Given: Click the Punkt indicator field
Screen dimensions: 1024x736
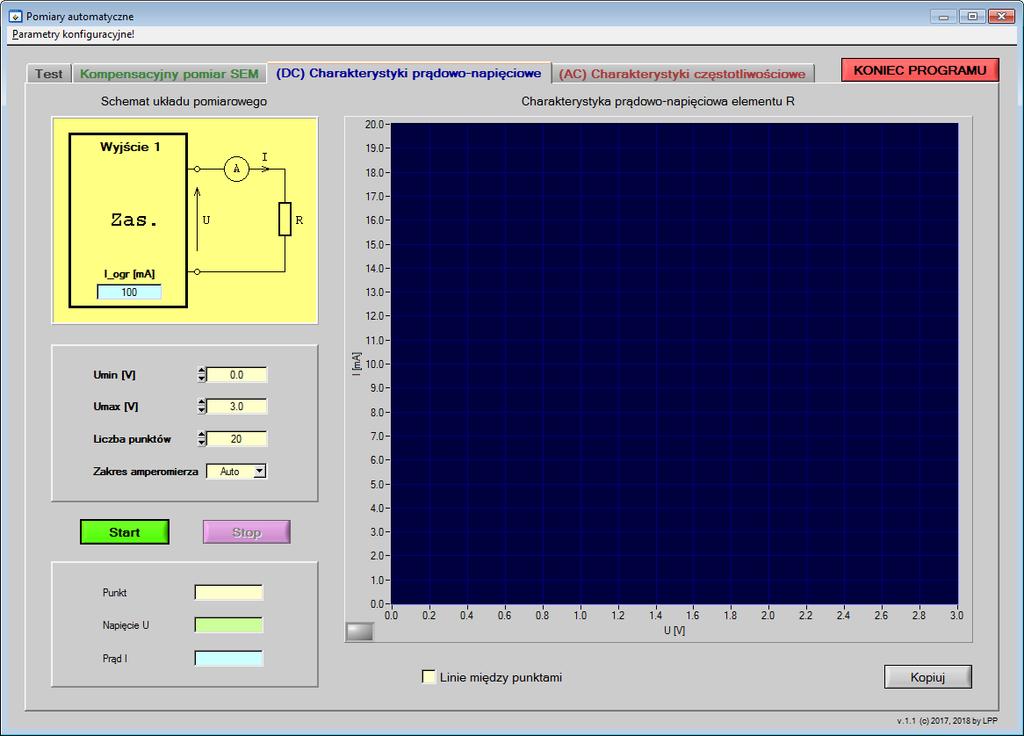Looking at the screenshot, I should [229, 592].
